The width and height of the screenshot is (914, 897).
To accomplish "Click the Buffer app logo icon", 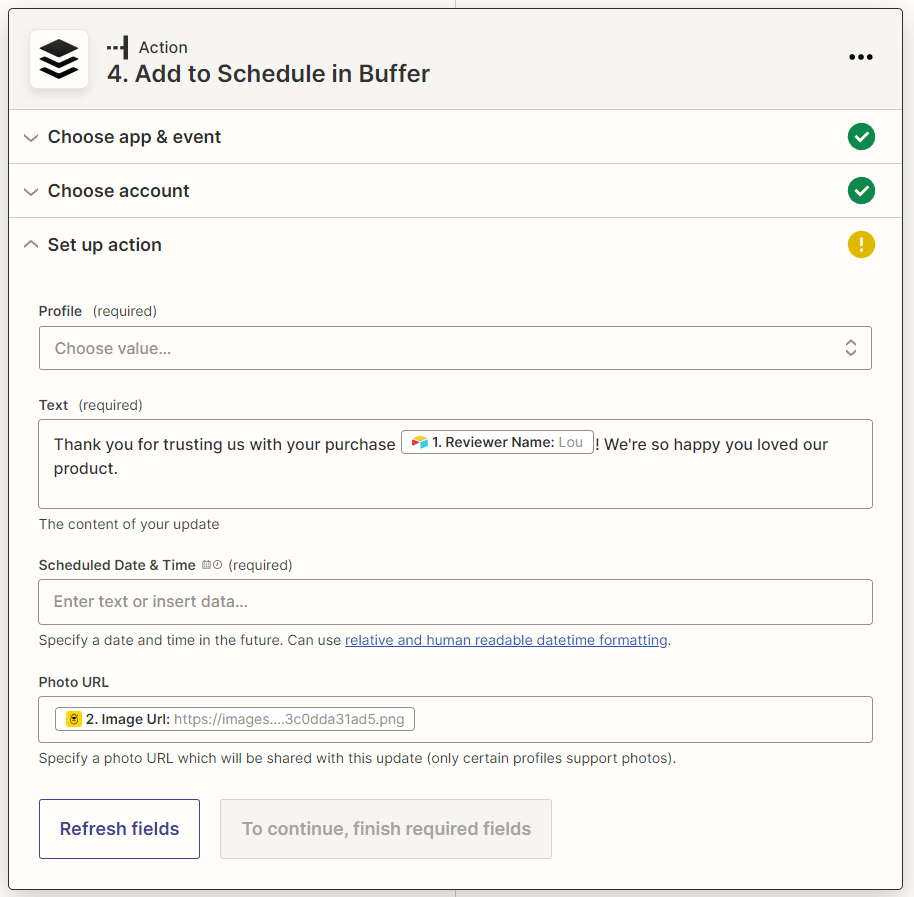I will tap(59, 59).
